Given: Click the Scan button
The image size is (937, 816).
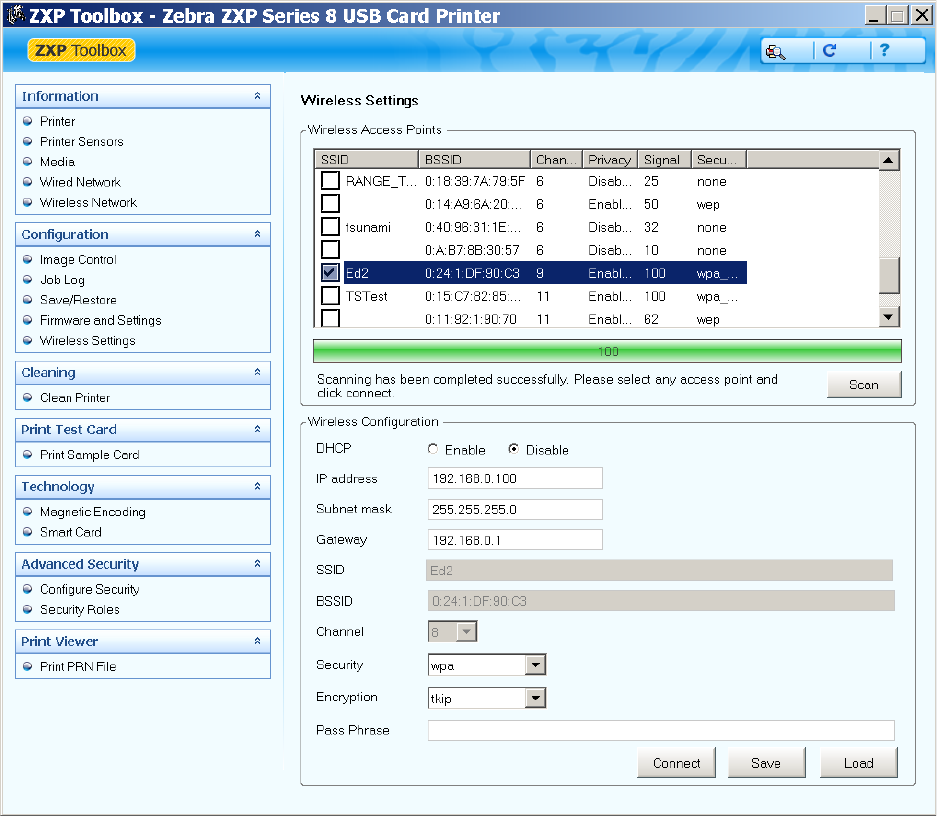Looking at the screenshot, I should pyautogui.click(x=864, y=385).
